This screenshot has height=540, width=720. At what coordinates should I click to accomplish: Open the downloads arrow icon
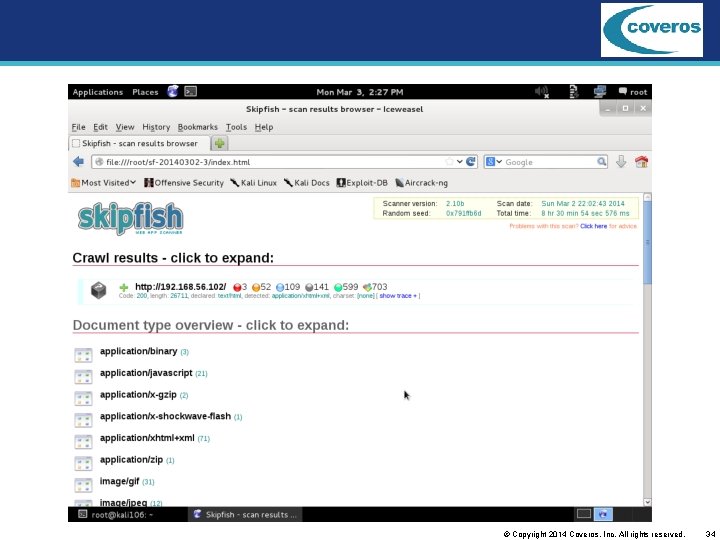click(x=621, y=162)
